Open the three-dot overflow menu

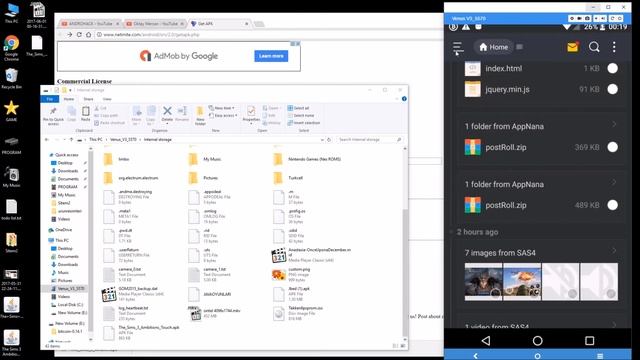(x=614, y=47)
